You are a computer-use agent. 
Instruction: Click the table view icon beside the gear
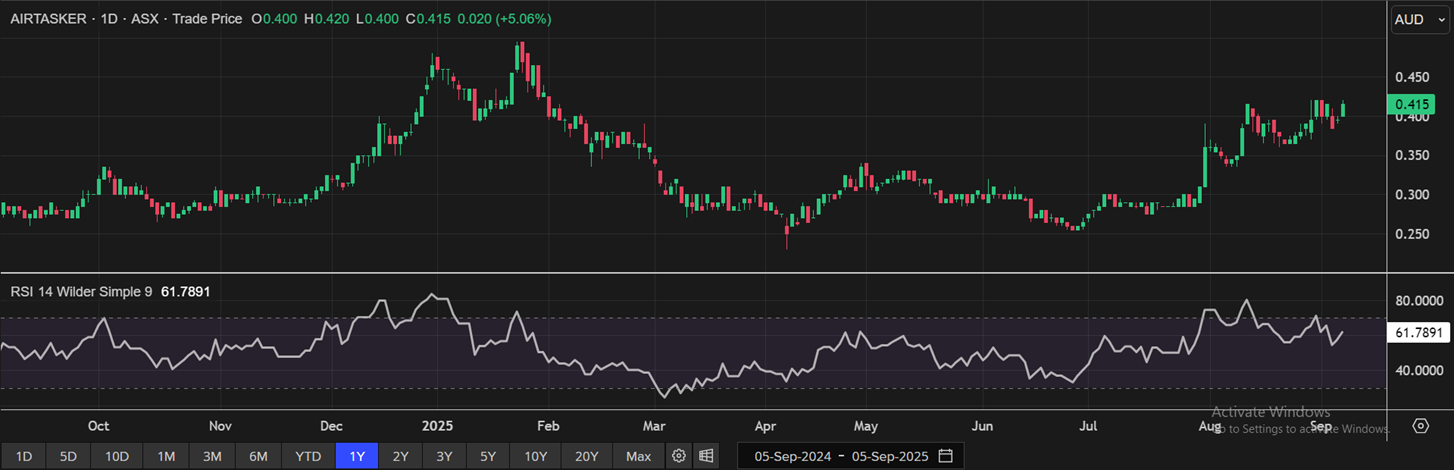coord(706,456)
